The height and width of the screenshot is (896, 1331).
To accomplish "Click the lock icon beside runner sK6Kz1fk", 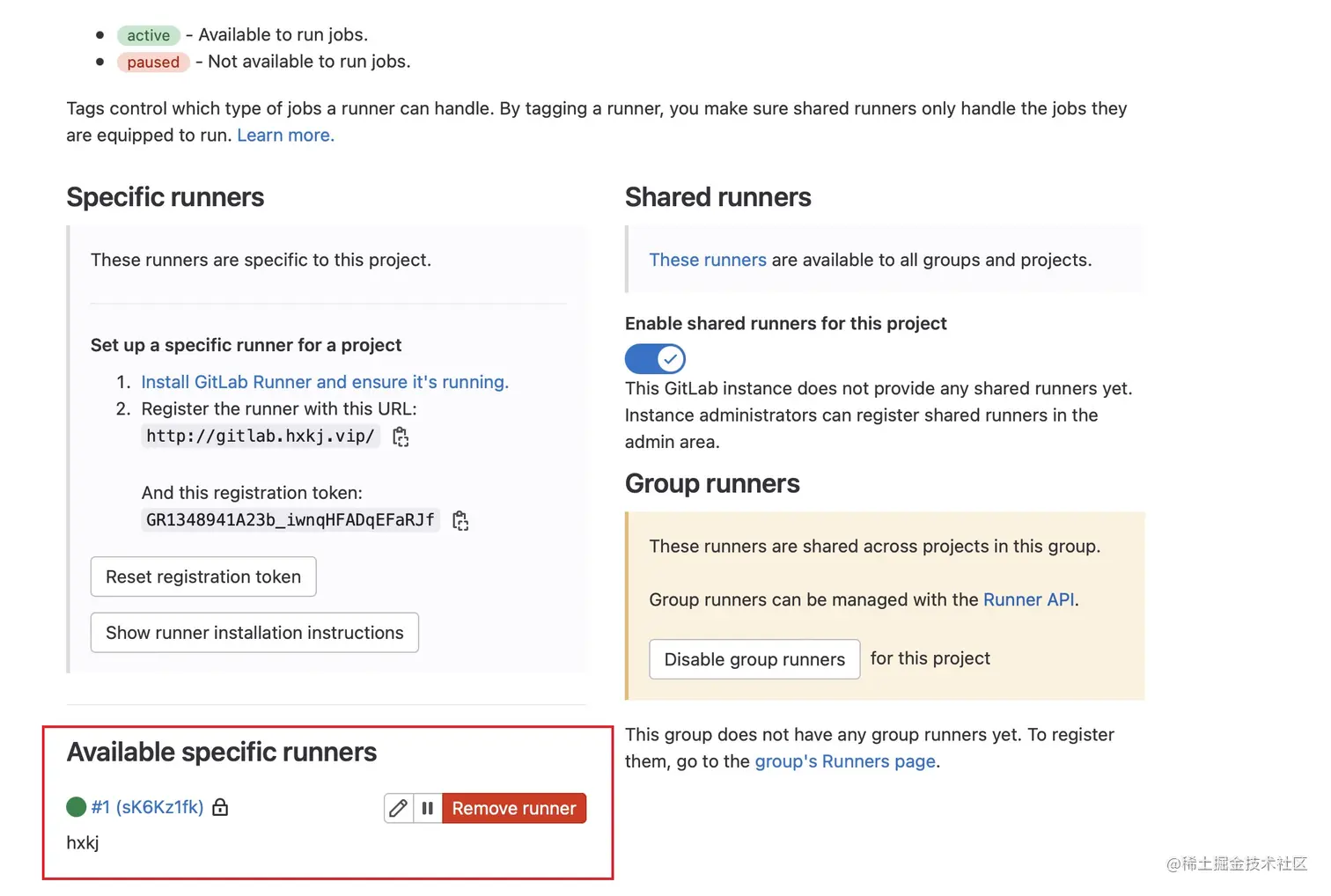I will (x=220, y=807).
